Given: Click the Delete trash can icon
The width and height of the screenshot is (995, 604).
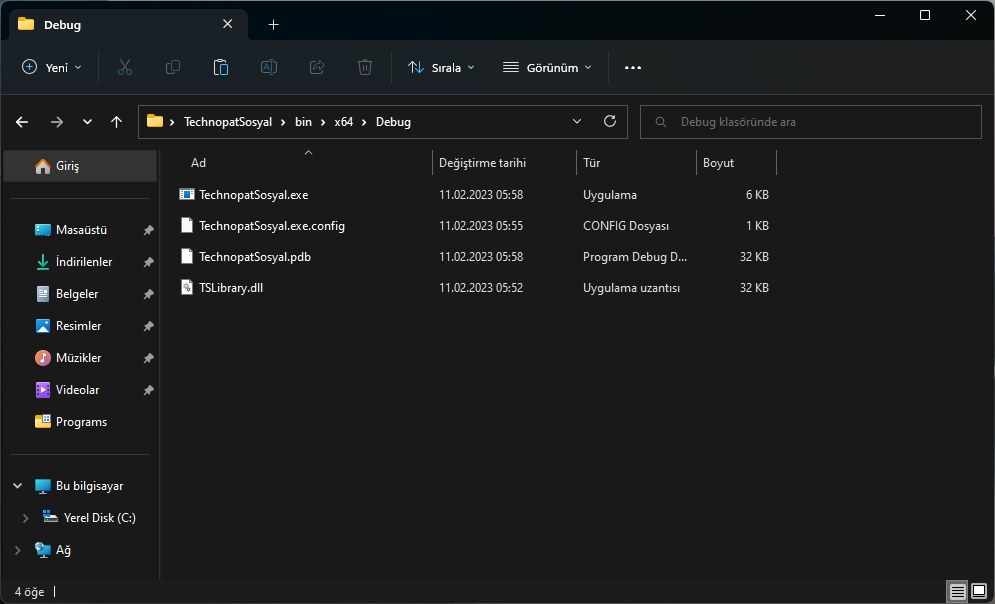Looking at the screenshot, I should tap(365, 67).
